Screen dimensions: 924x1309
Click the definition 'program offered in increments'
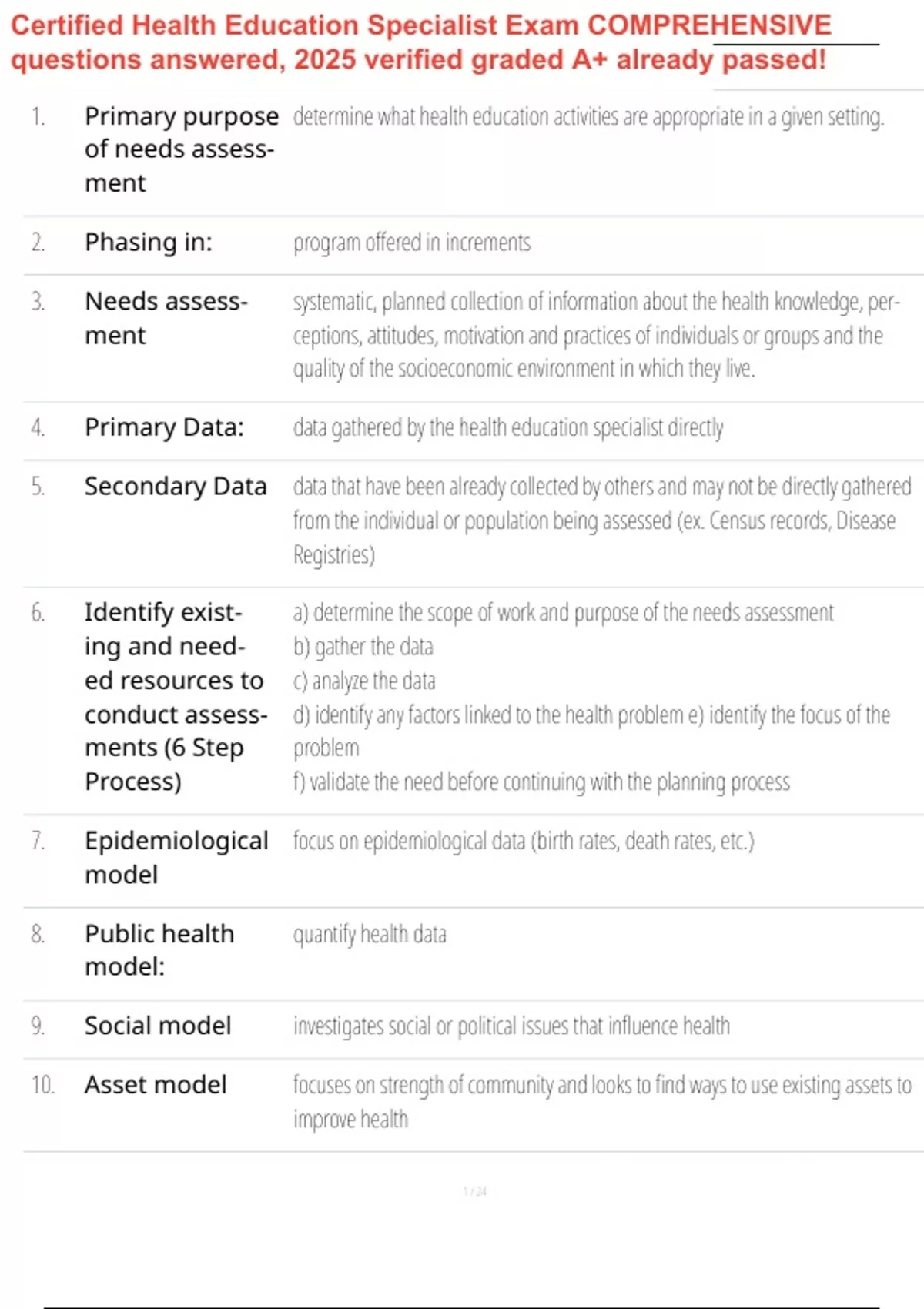[412, 243]
